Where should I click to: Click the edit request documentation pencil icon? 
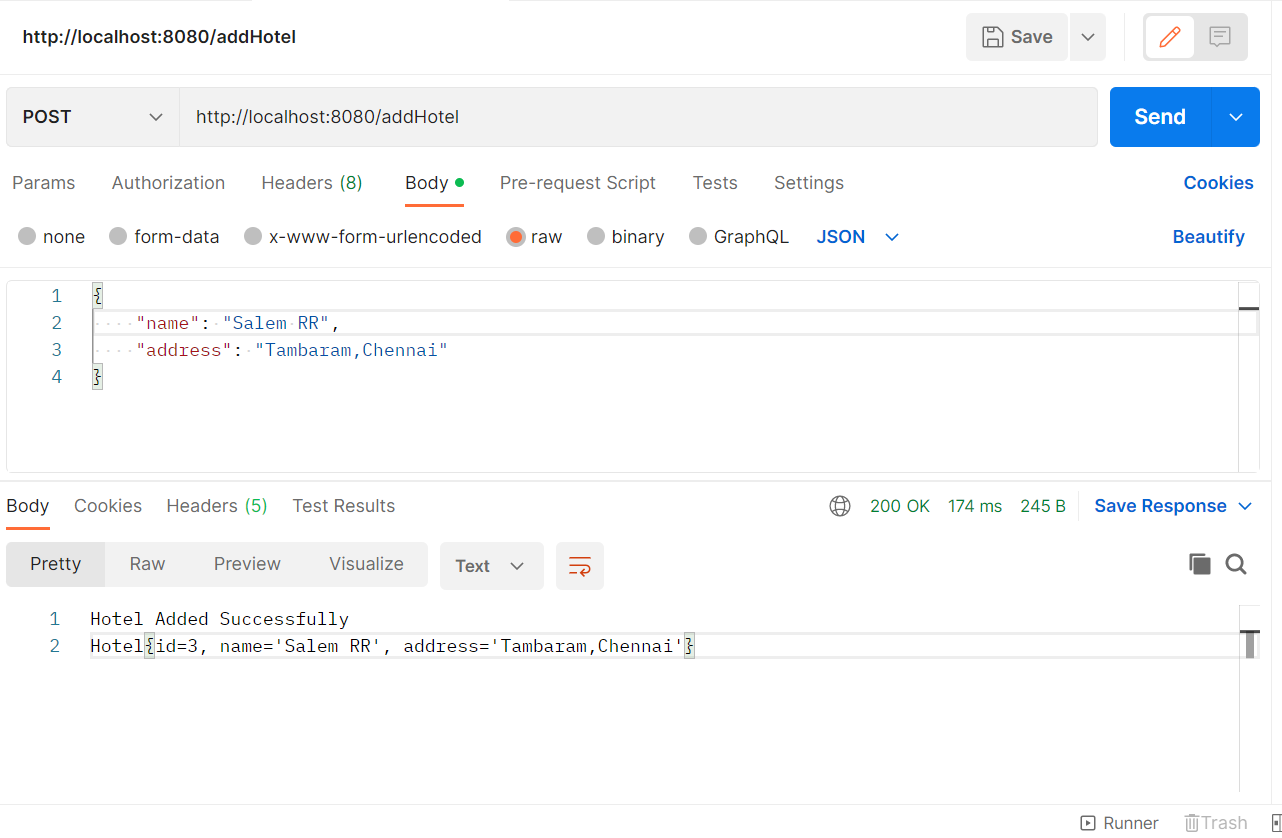tap(1169, 36)
